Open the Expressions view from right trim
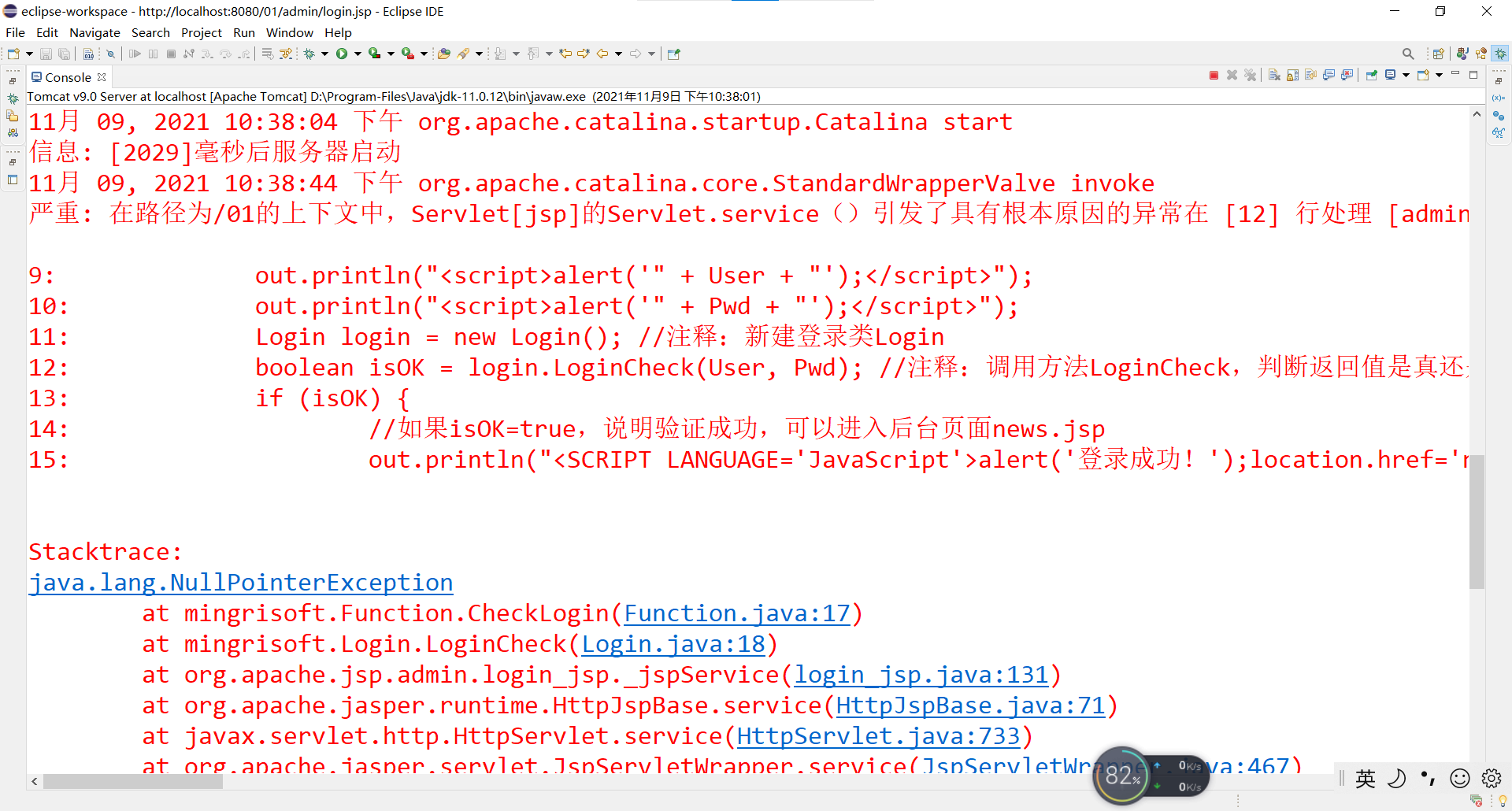 (1498, 132)
